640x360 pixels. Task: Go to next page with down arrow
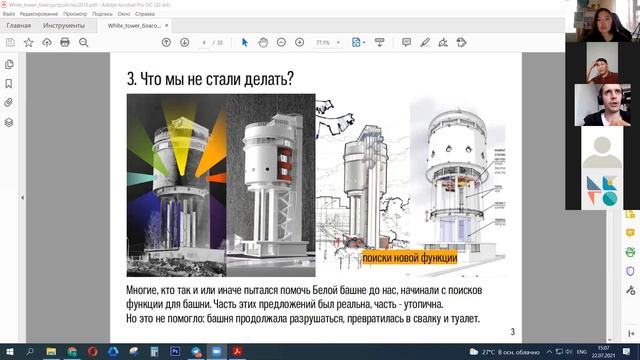pyautogui.click(x=184, y=42)
